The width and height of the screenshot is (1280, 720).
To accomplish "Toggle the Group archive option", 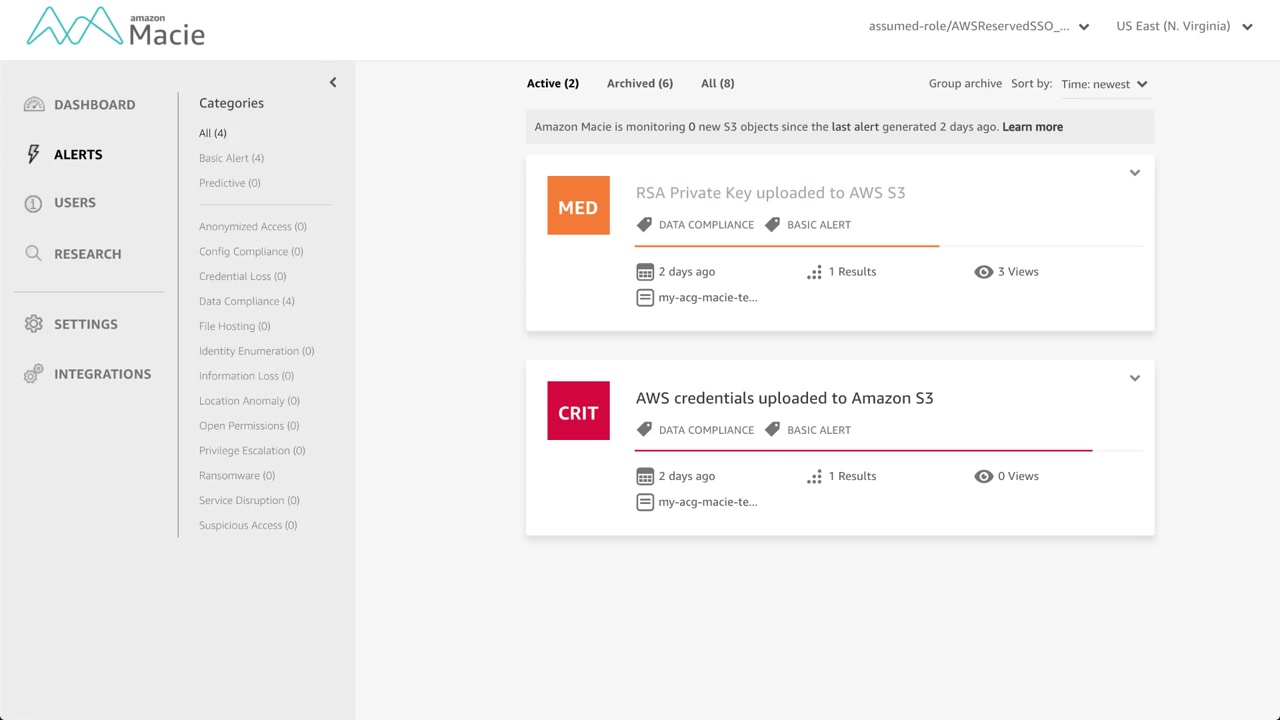I will click(x=965, y=84).
